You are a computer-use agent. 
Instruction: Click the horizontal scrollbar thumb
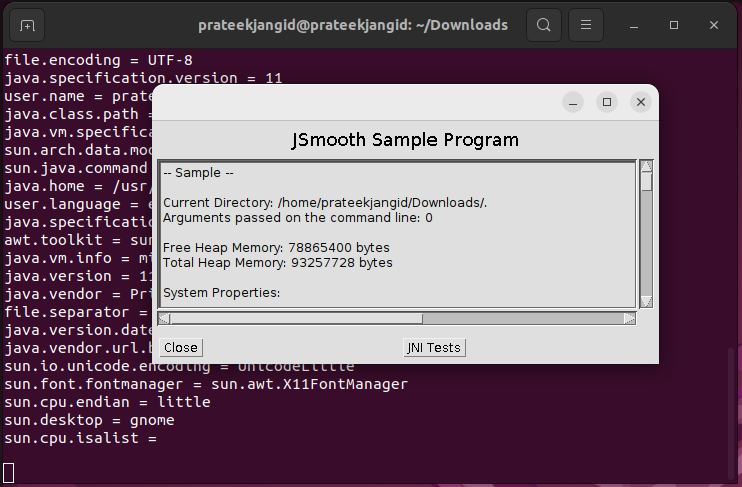point(296,319)
